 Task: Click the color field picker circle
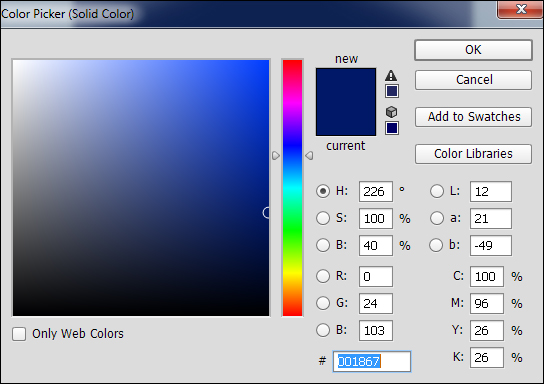point(266,213)
